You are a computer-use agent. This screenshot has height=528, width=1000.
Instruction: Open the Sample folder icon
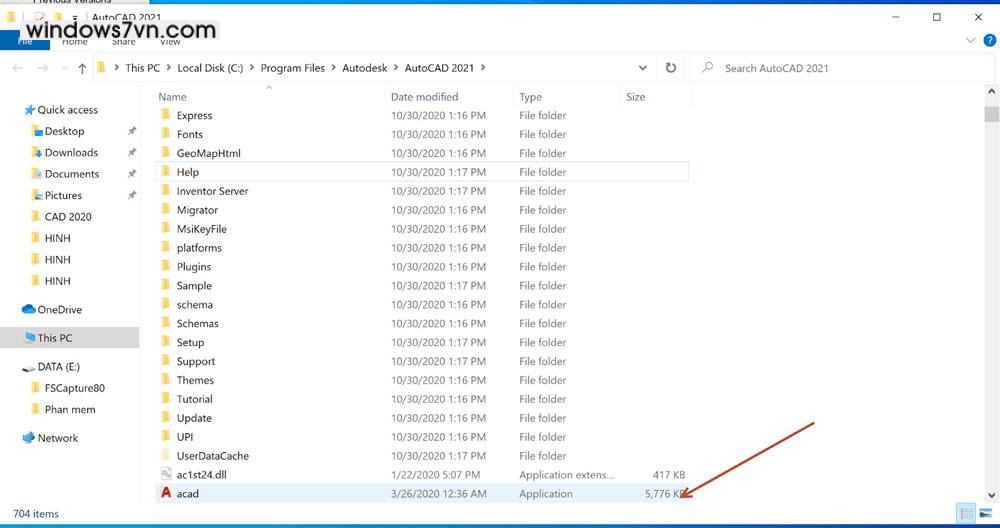tap(166, 285)
